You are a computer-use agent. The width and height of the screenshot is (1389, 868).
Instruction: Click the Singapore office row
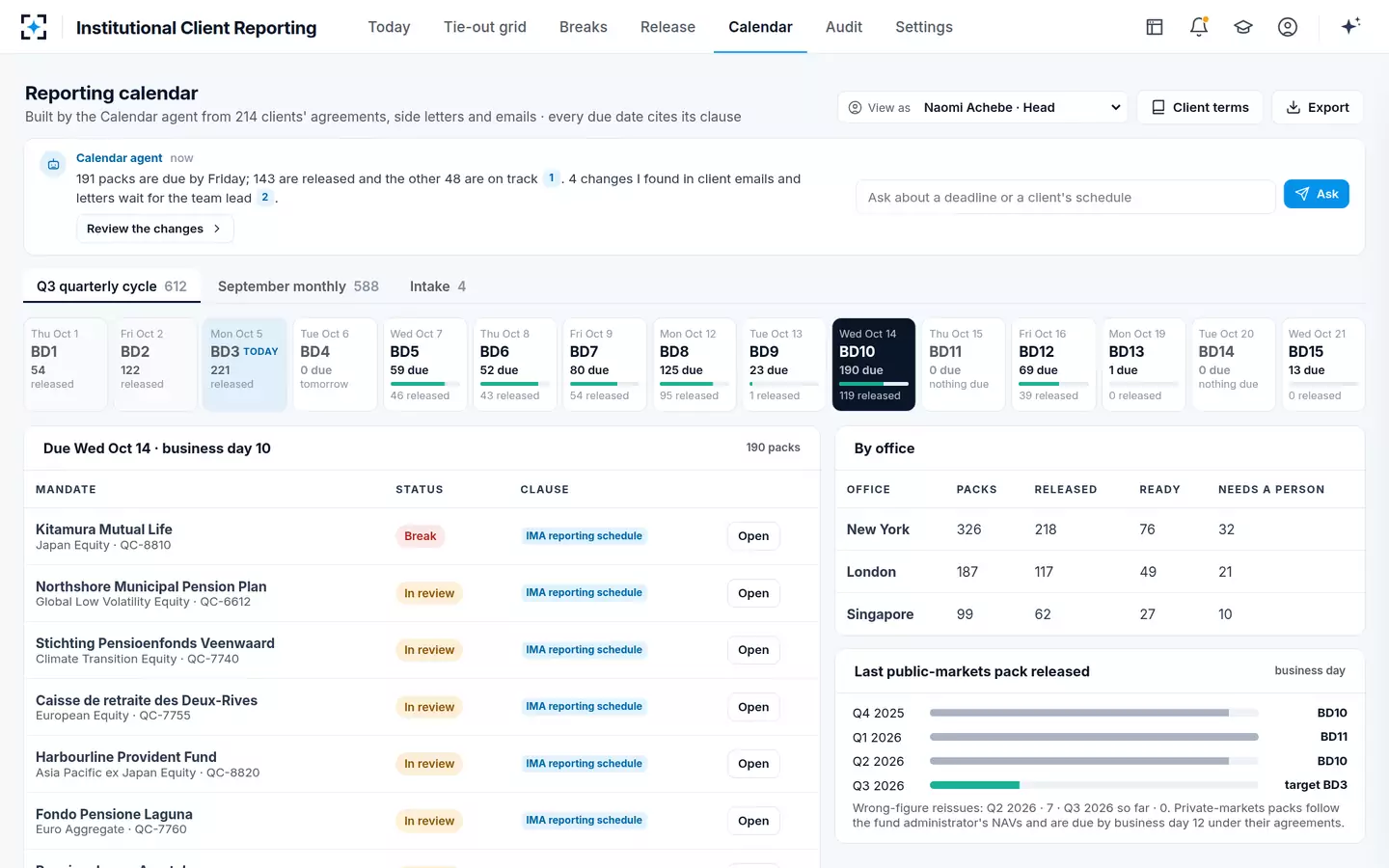coord(1100,614)
